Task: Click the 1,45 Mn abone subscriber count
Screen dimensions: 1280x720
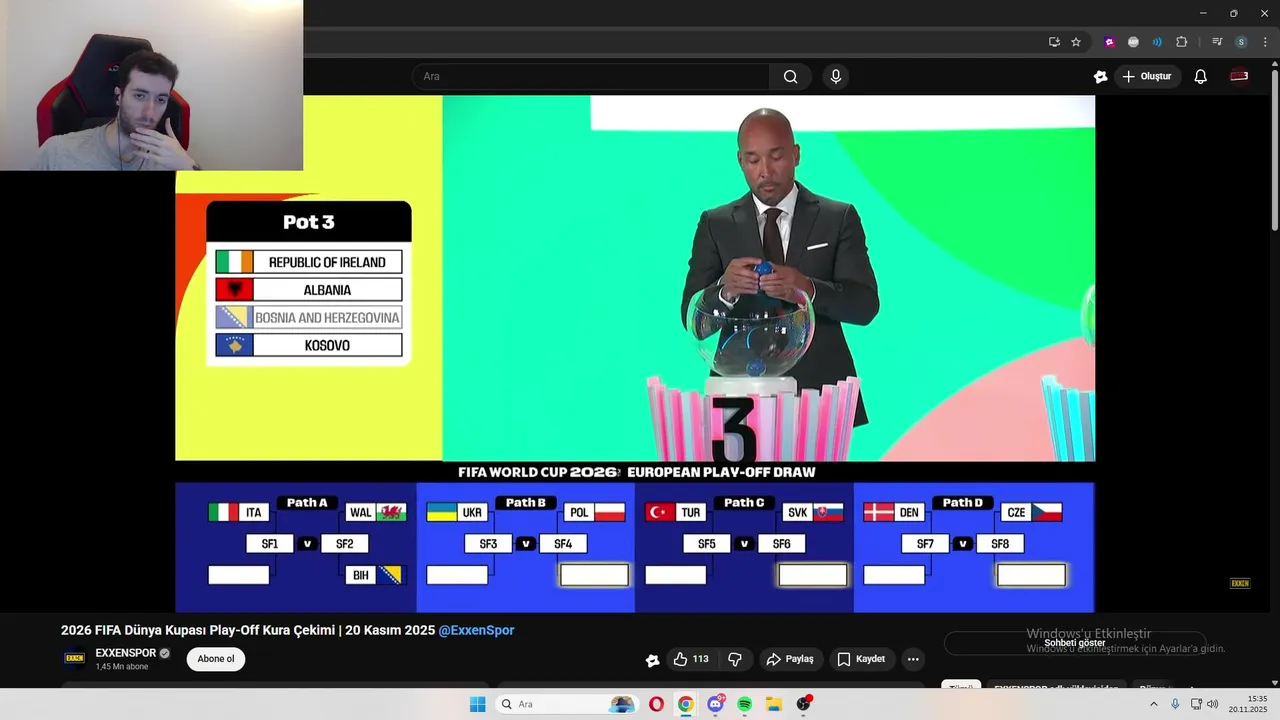Action: tap(122, 667)
